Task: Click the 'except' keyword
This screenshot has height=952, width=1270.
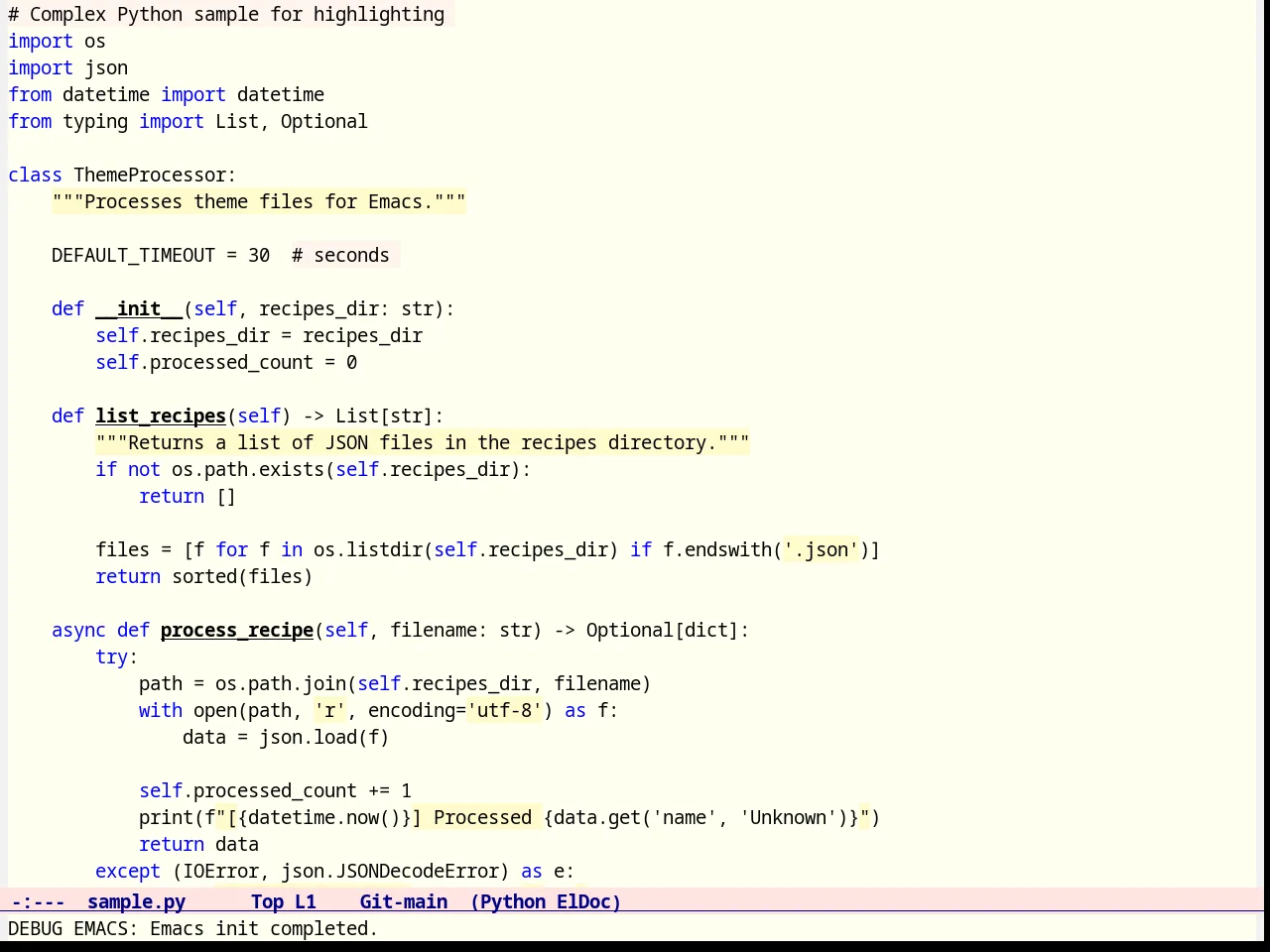Action: pyautogui.click(x=128, y=871)
